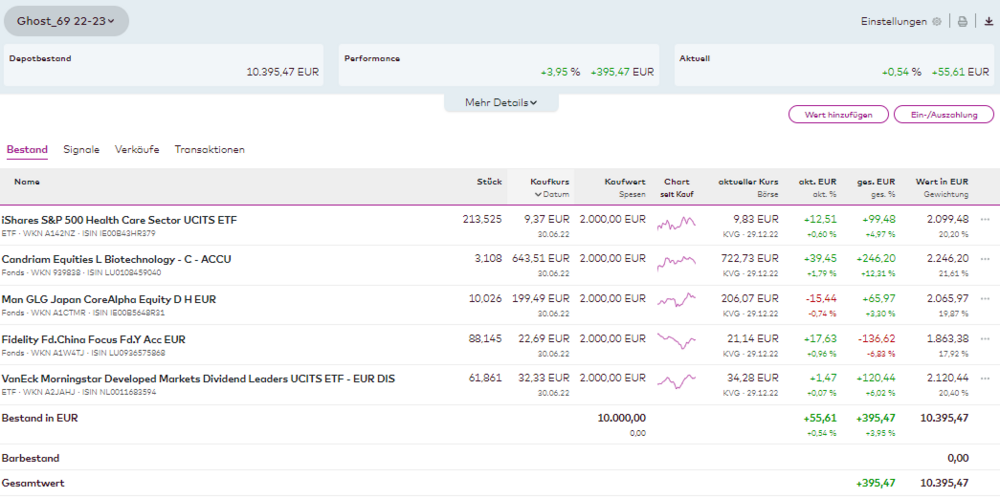Image resolution: width=1000 pixels, height=498 pixels.
Task: Click the download icon
Action: click(x=989, y=22)
